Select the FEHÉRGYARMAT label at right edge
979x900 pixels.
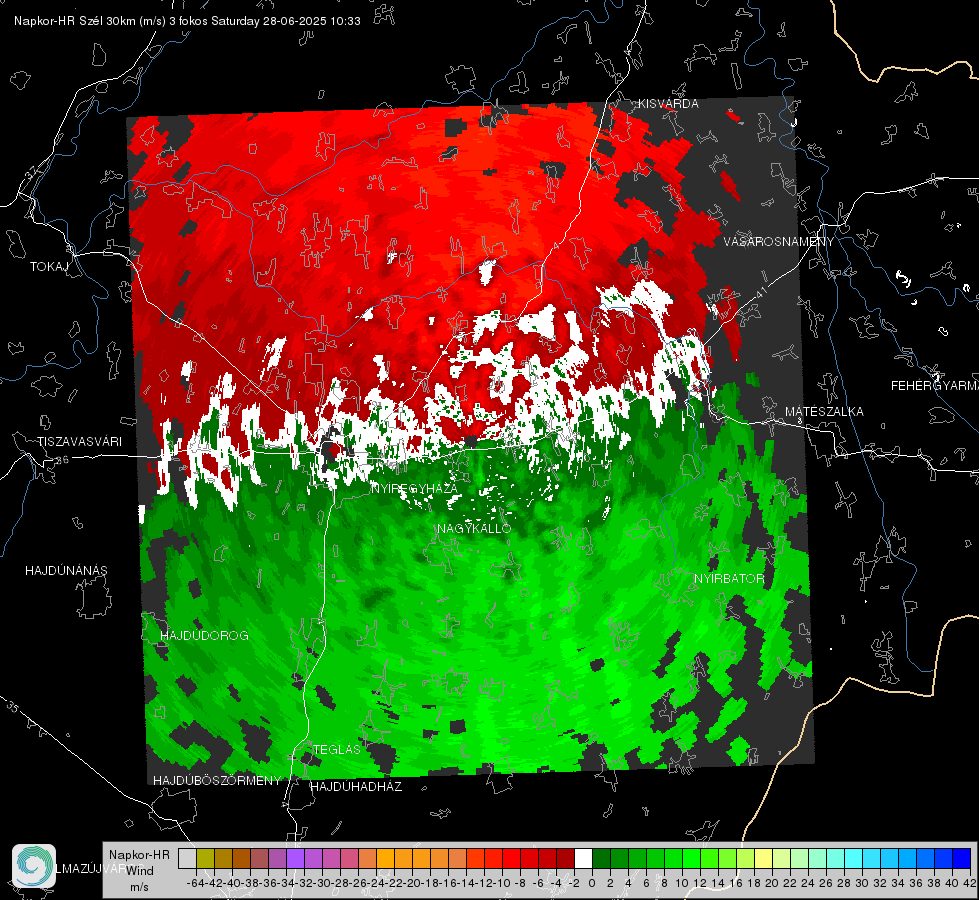point(934,386)
